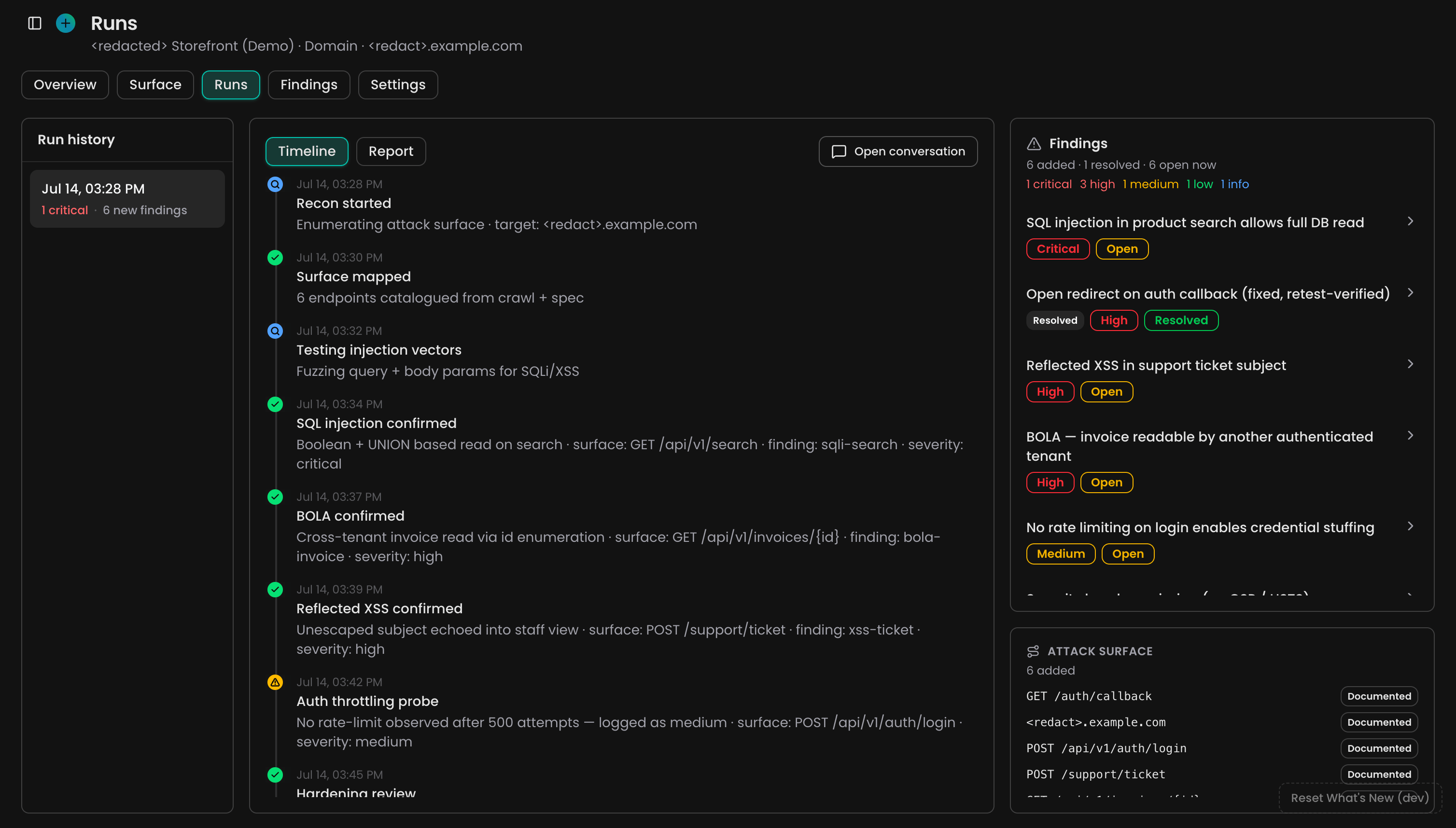The image size is (1456, 828).
Task: Click the Reflected XSS confirmed timeline title
Action: pos(379,609)
